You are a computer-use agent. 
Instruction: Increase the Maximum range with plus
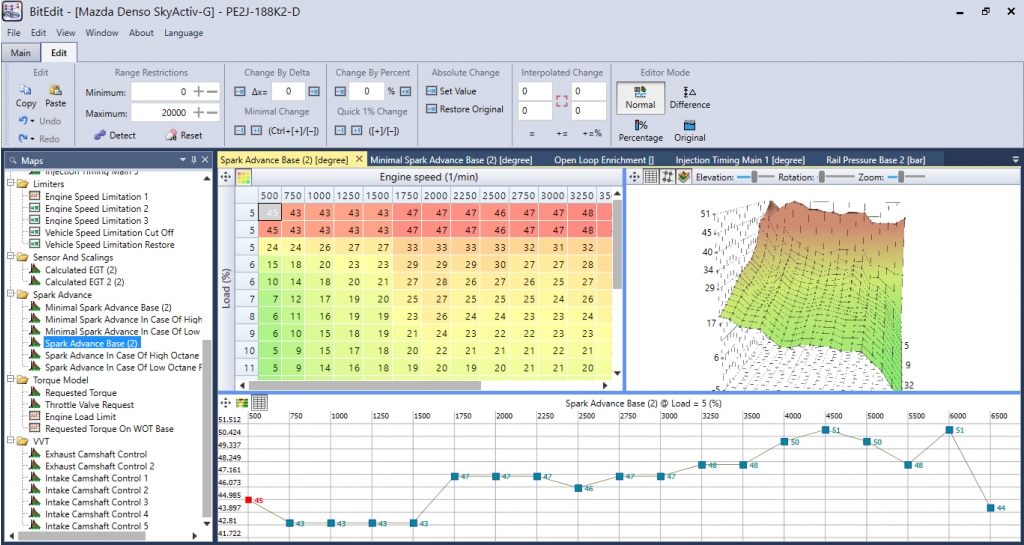(x=199, y=113)
